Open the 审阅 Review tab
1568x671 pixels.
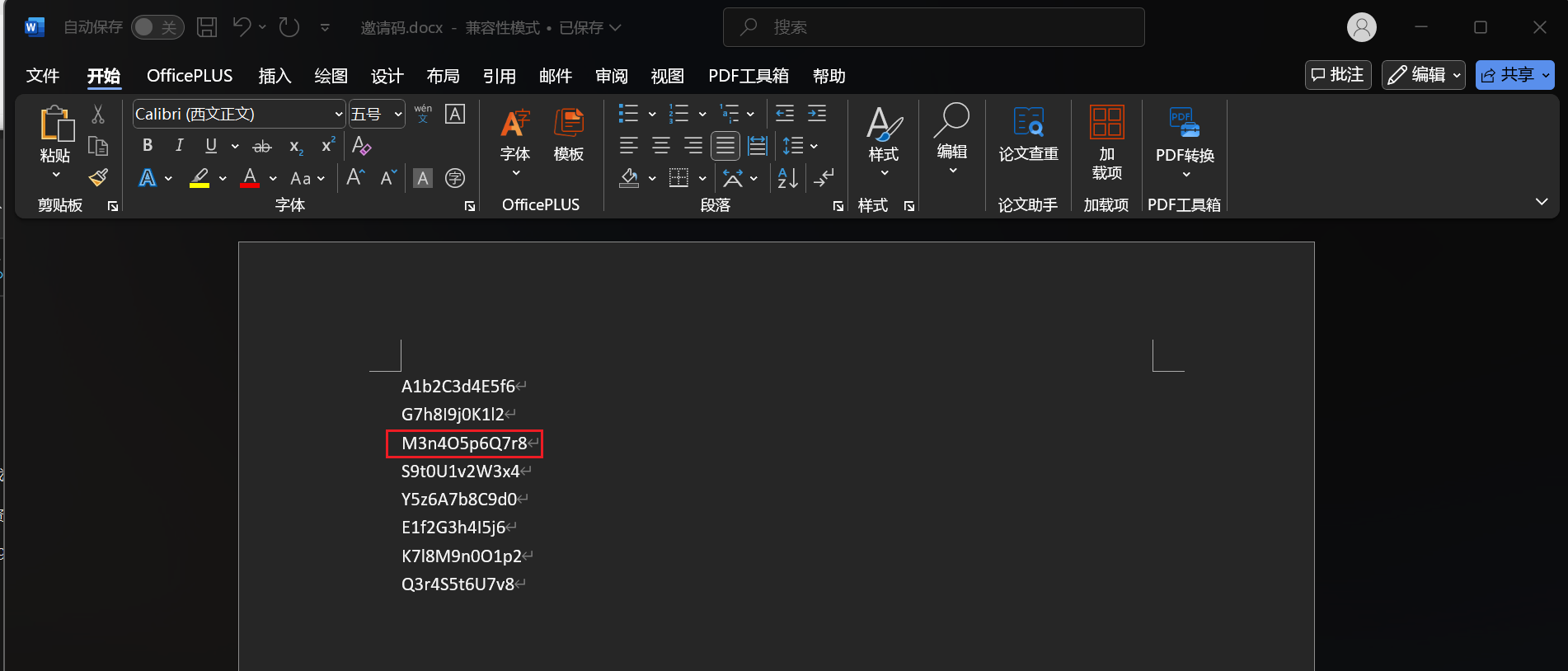point(611,76)
